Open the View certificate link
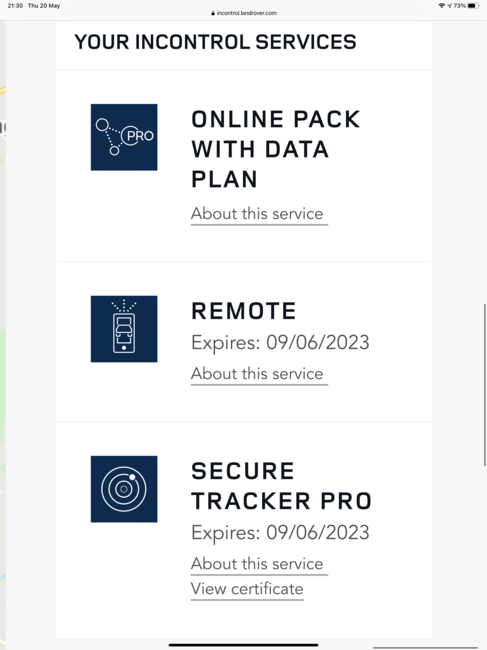Screen dimensions: 487x650 point(247,589)
